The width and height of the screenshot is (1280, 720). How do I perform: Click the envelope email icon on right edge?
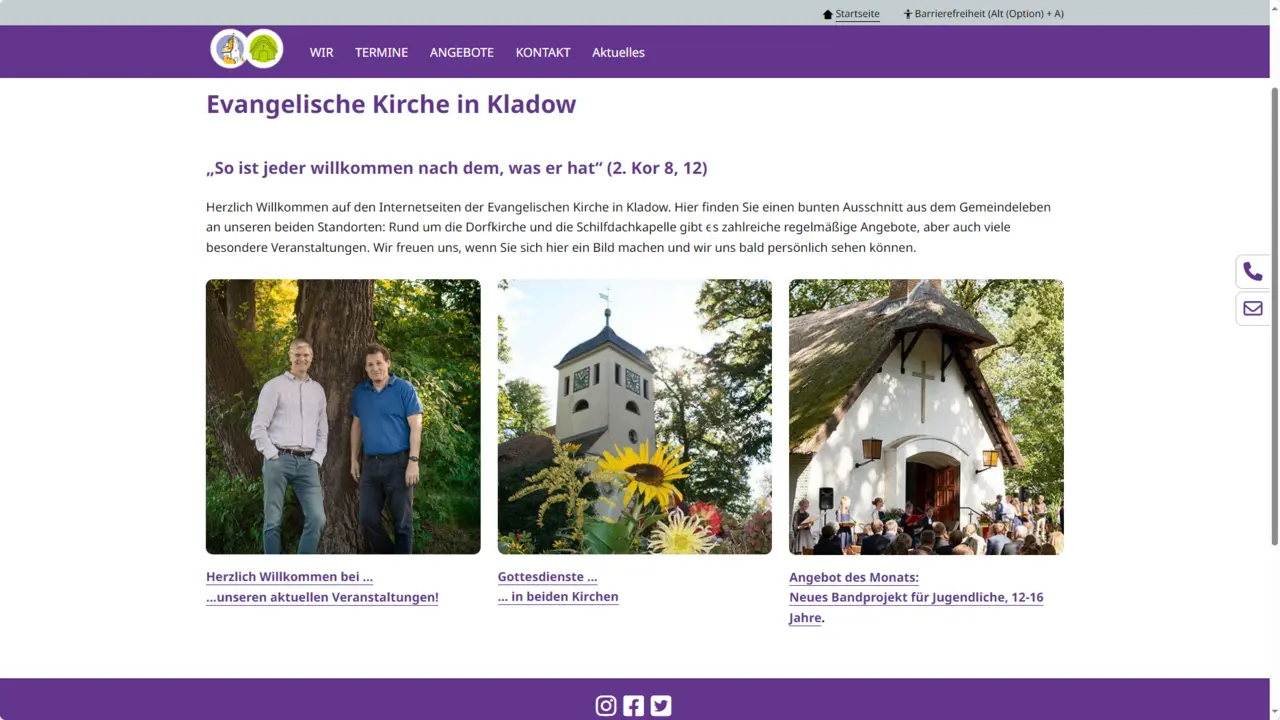click(1253, 308)
